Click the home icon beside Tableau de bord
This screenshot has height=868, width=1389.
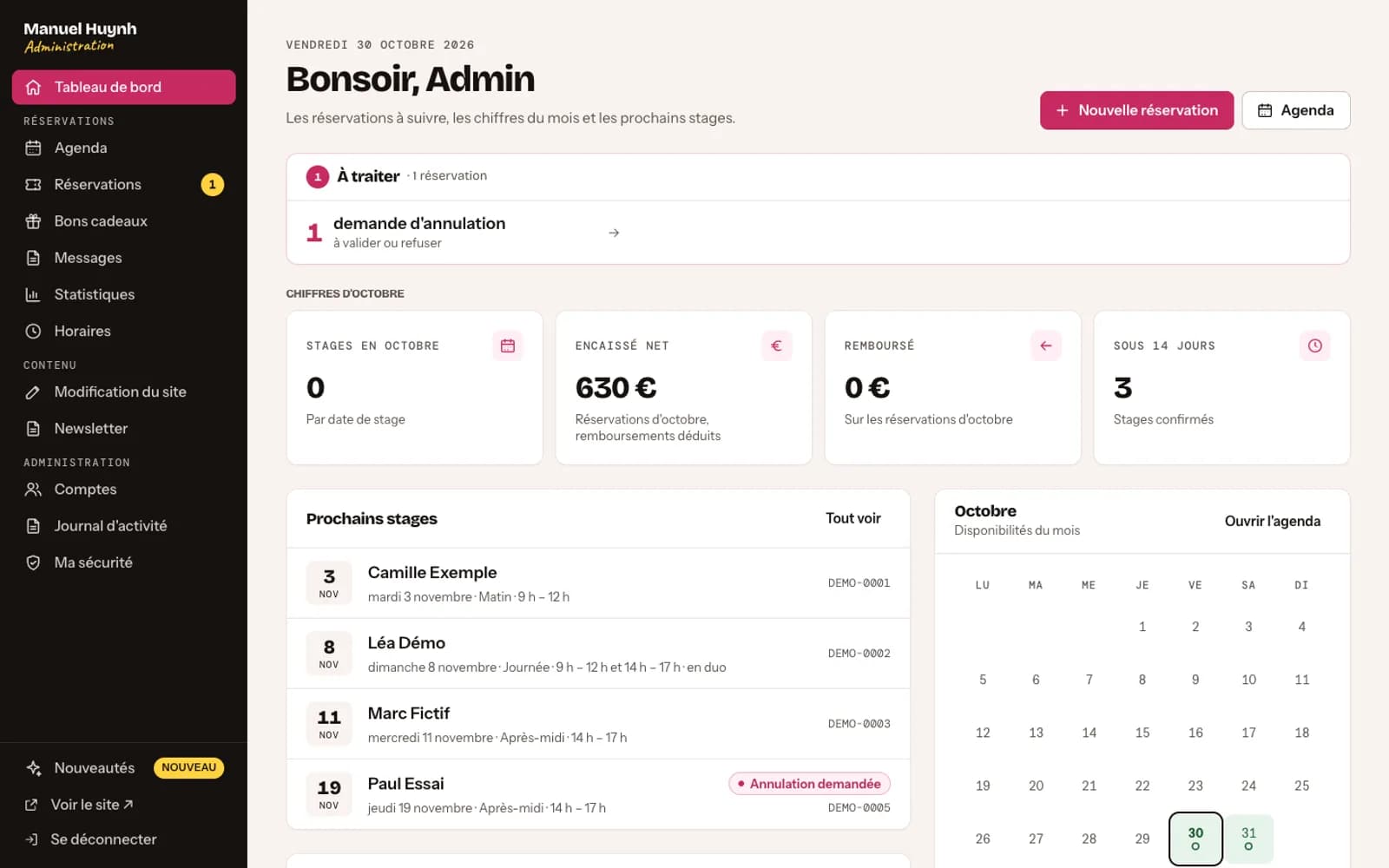33,88
